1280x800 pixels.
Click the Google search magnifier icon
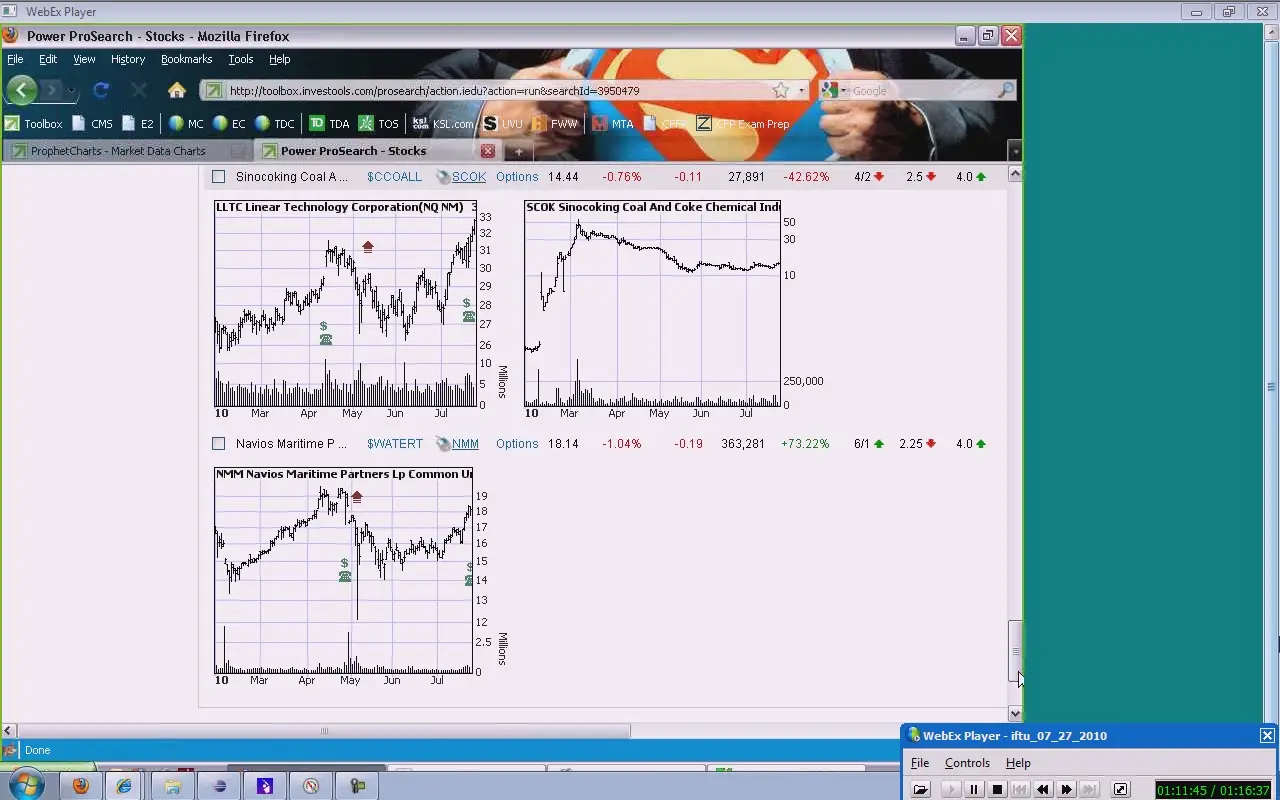coord(1006,90)
